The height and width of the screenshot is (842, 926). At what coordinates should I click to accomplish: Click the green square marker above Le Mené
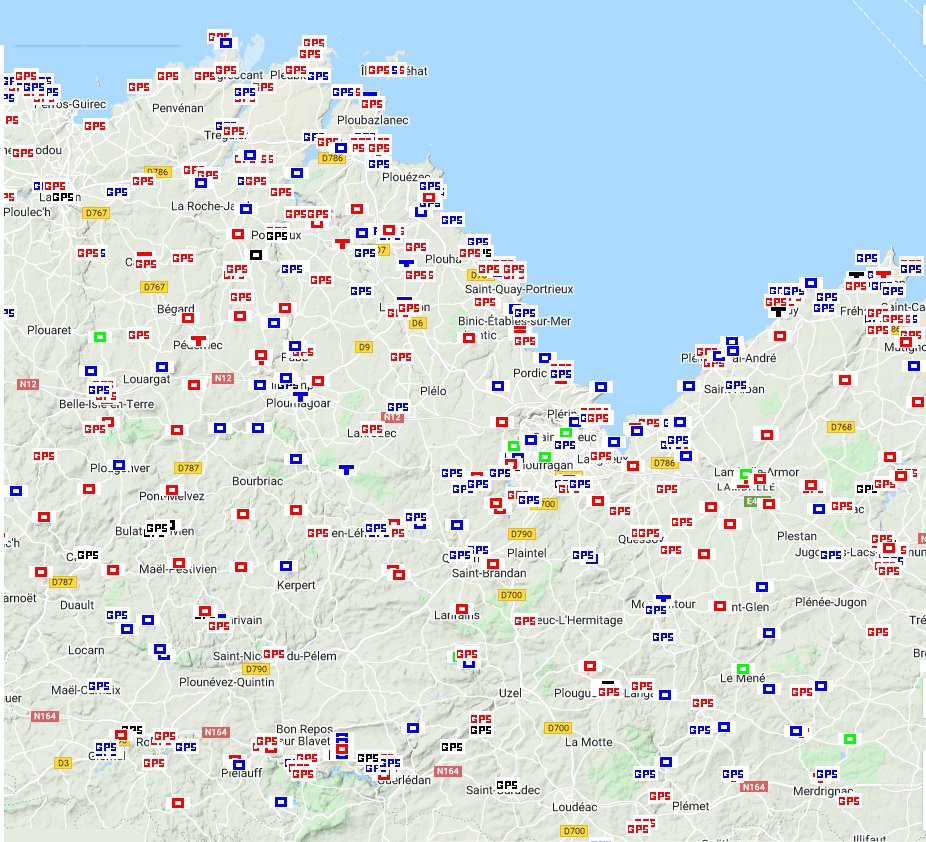click(742, 668)
